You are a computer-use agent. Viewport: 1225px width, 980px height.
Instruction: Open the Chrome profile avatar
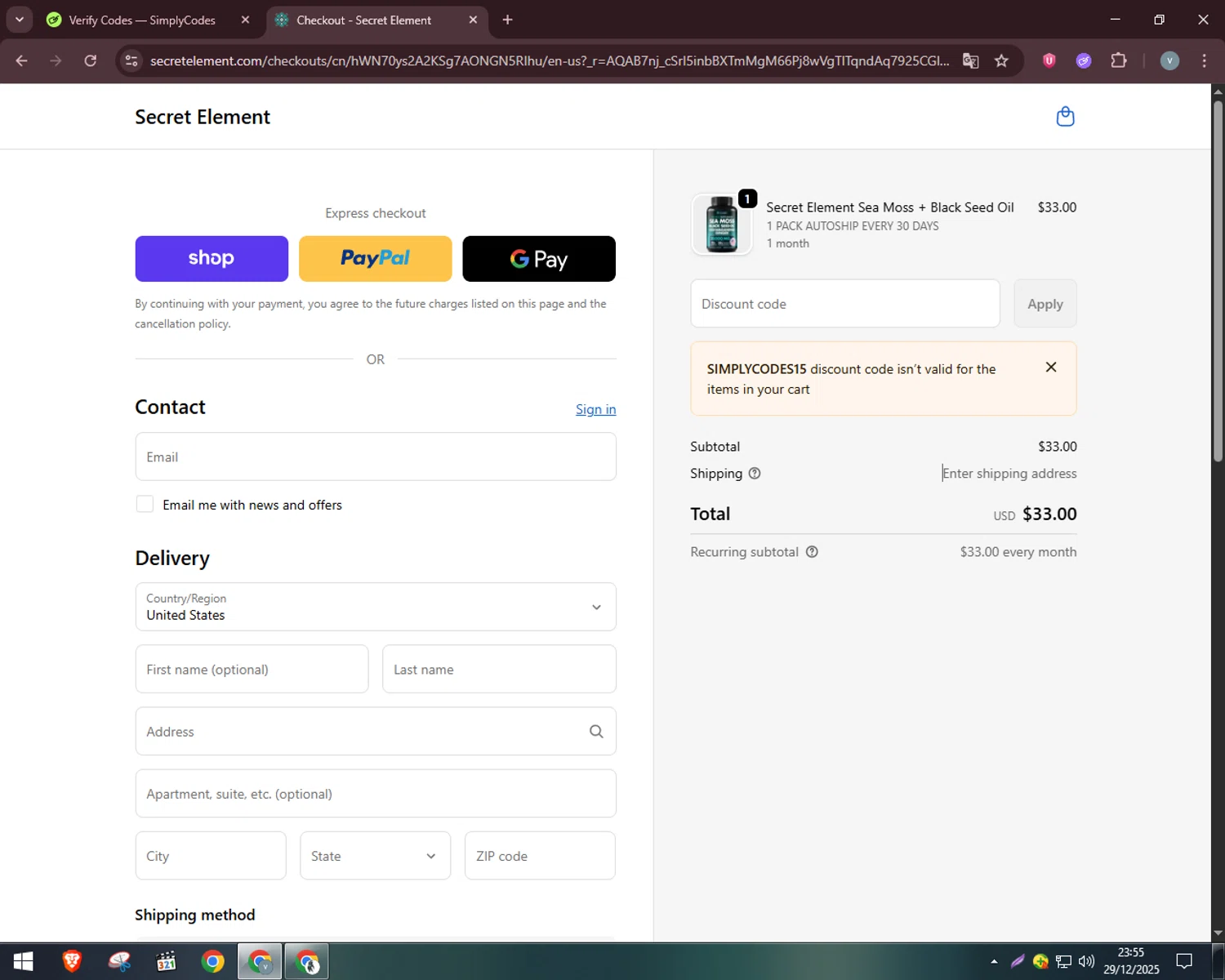tap(1169, 60)
